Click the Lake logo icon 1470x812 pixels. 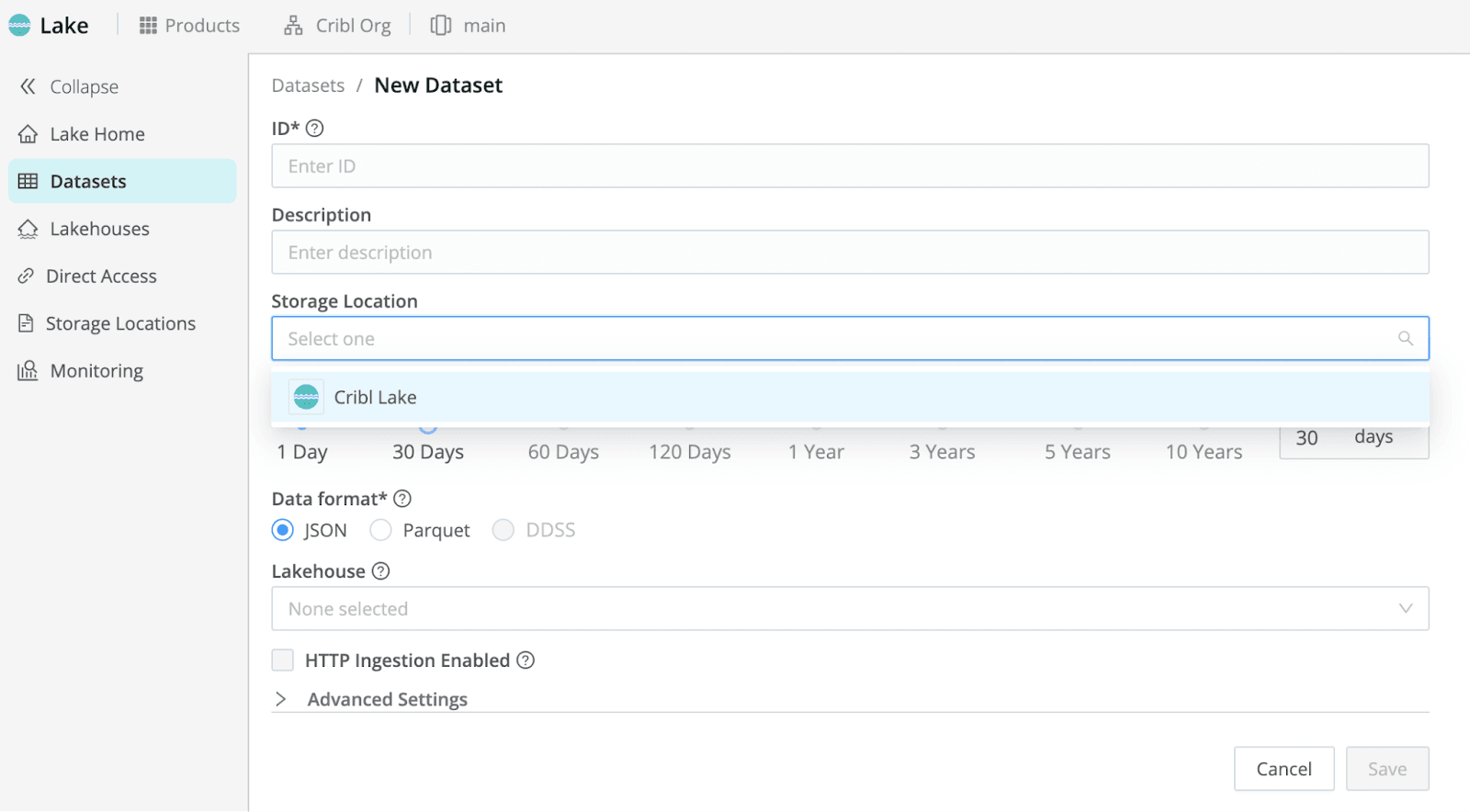click(x=19, y=26)
